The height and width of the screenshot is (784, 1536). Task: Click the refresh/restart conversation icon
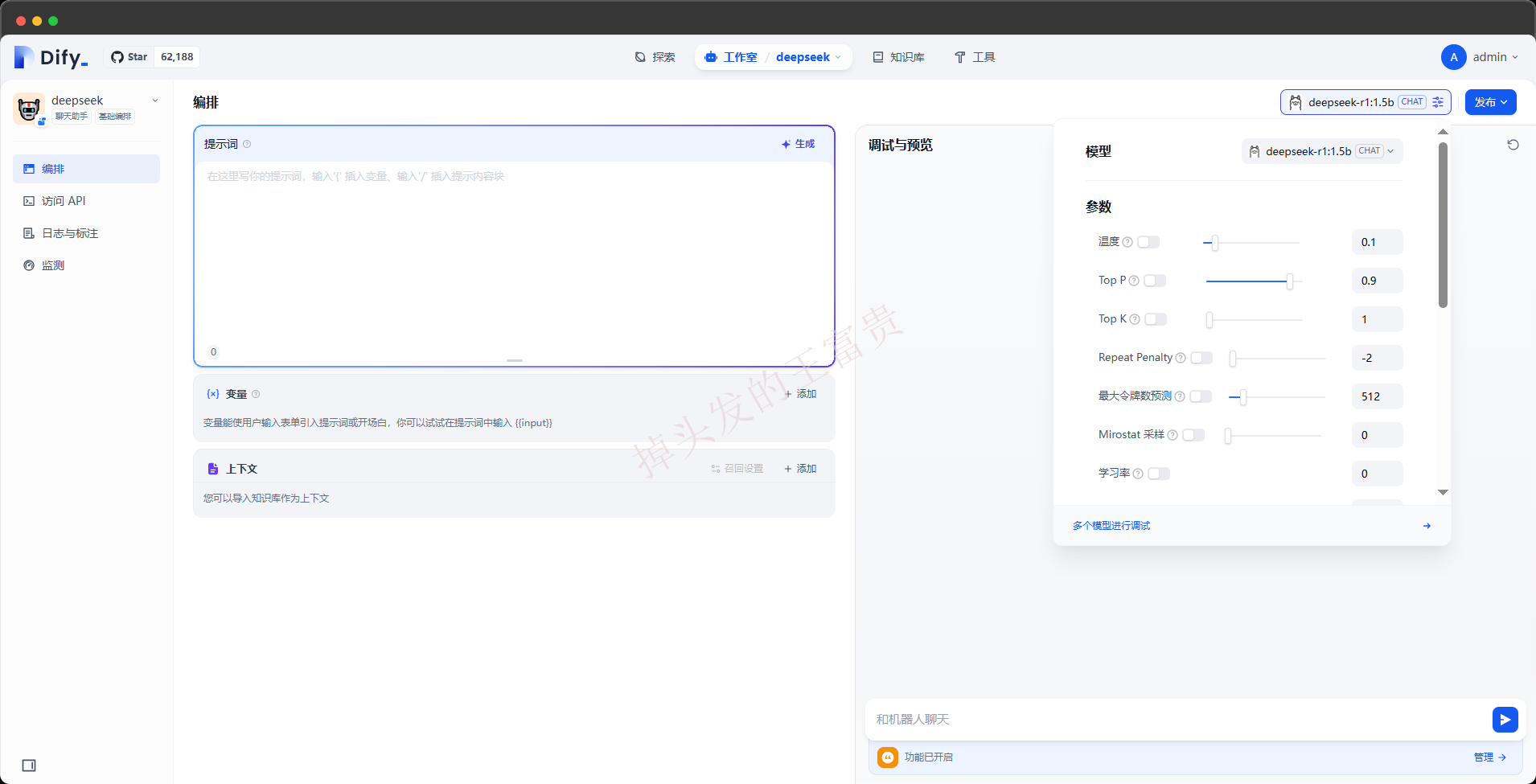(x=1513, y=145)
